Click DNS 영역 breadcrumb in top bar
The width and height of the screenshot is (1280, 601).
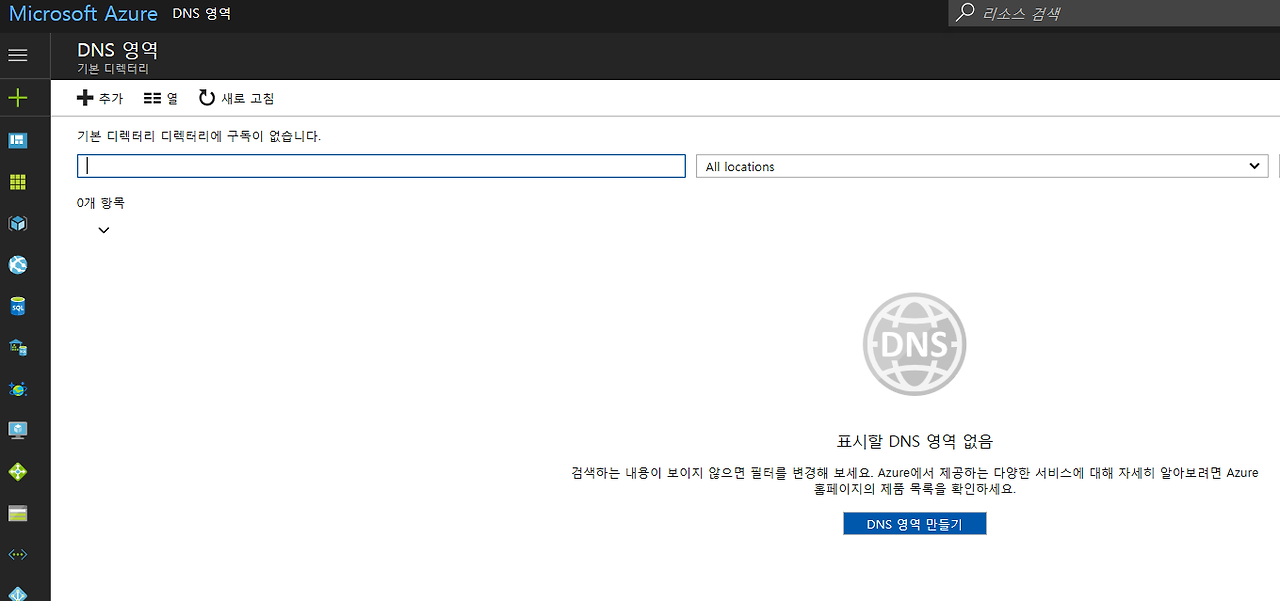coord(202,14)
